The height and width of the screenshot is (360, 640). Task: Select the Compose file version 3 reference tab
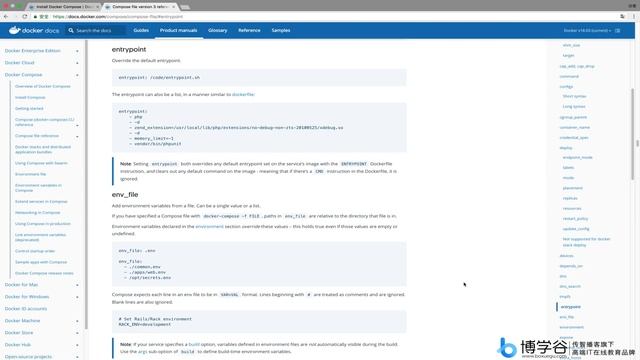click(140, 7)
